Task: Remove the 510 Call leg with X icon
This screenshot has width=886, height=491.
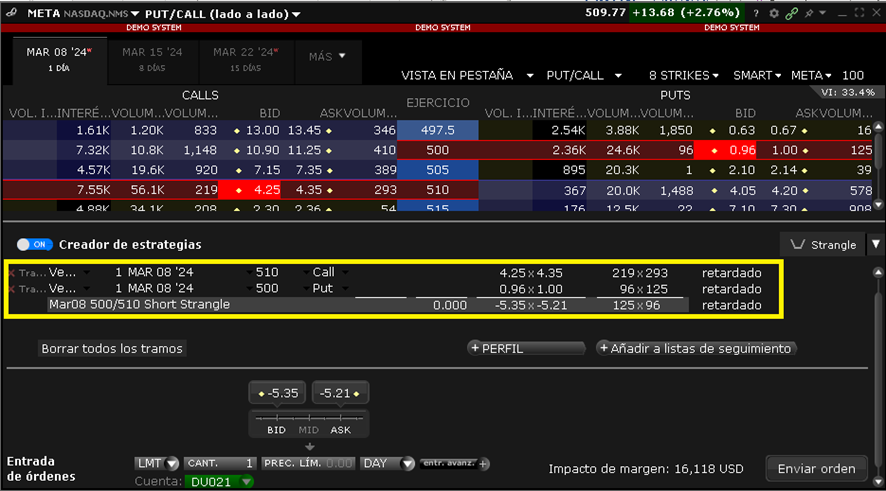Action: click(x=12, y=273)
